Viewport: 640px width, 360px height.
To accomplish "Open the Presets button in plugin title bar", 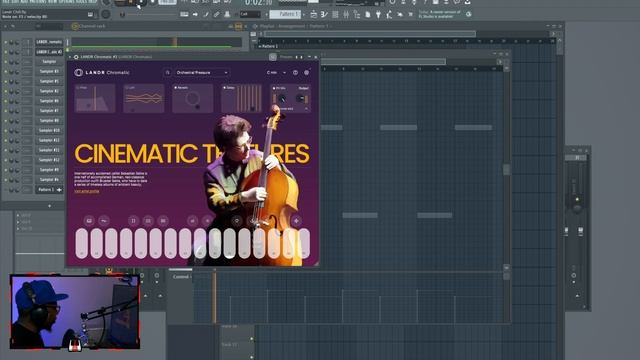I will (x=285, y=57).
